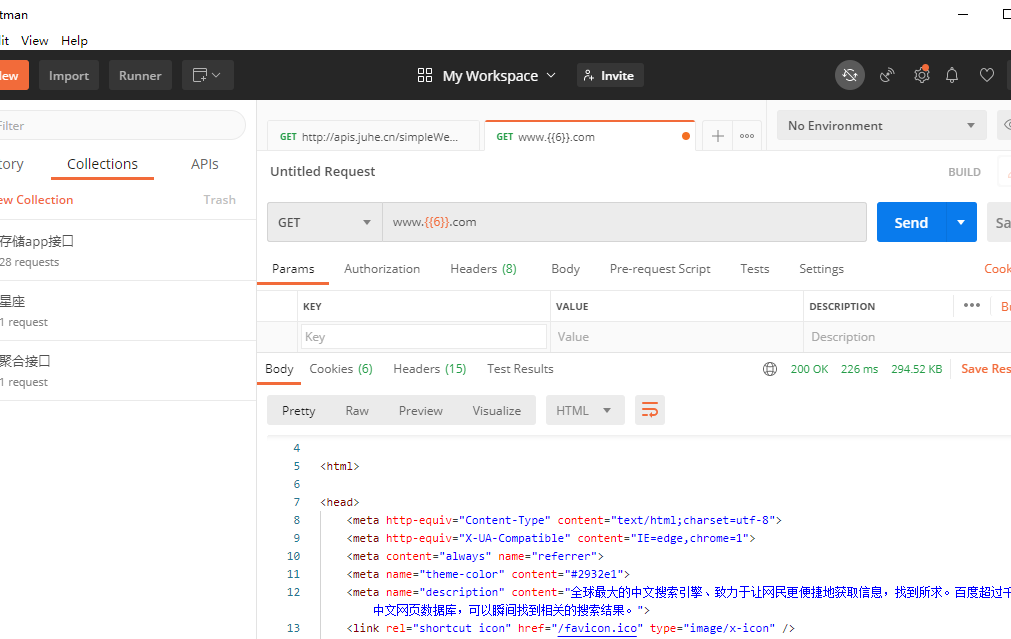
Task: Click the network globe icon
Action: click(x=770, y=369)
